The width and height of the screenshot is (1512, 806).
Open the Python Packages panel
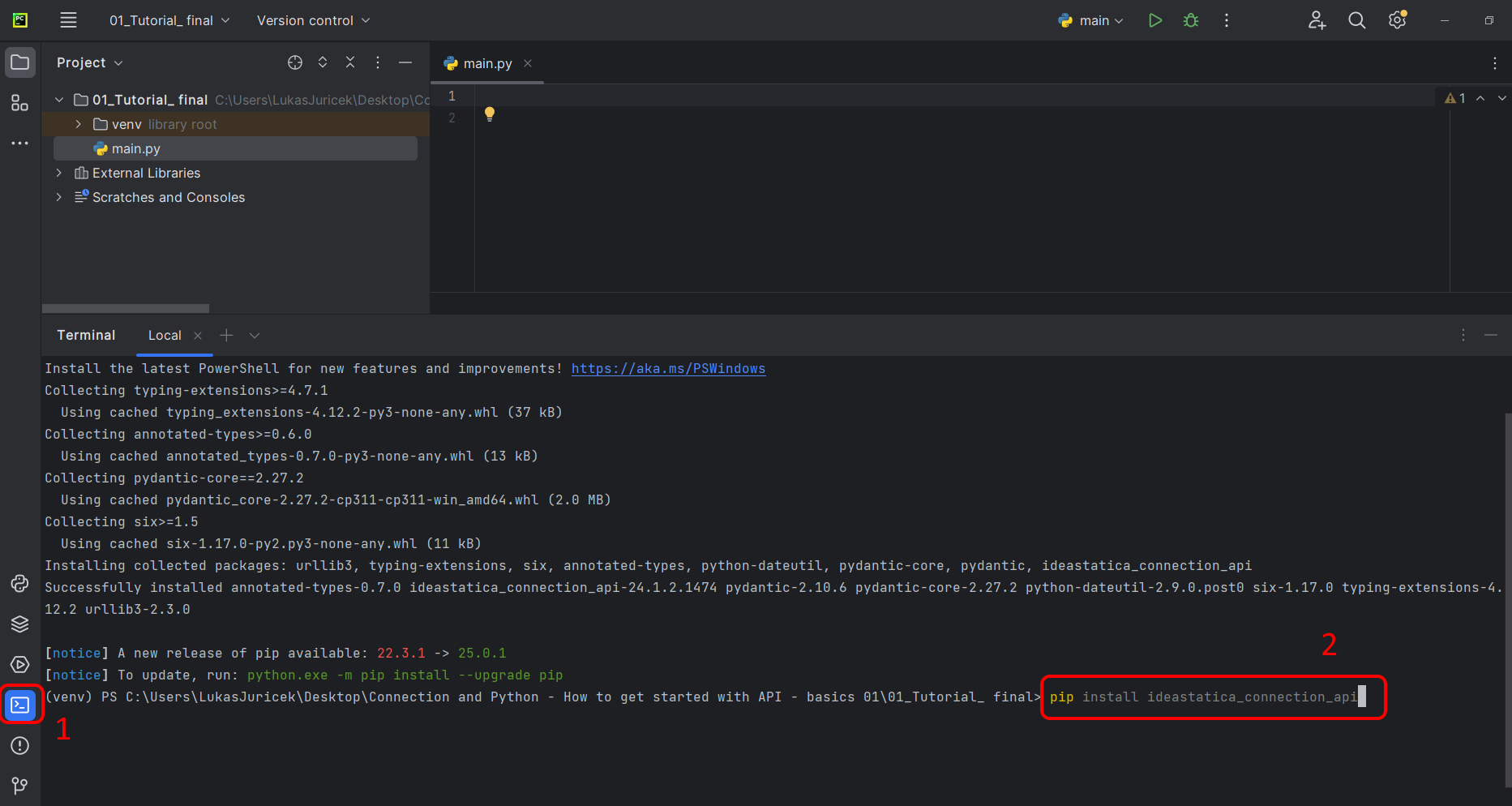[20, 624]
